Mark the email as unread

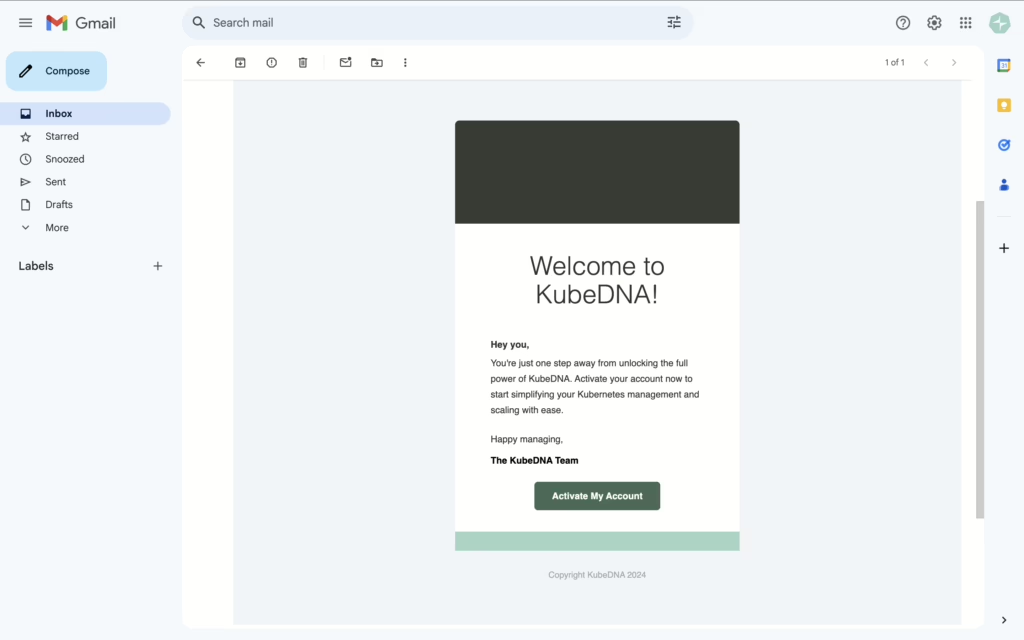pos(345,63)
